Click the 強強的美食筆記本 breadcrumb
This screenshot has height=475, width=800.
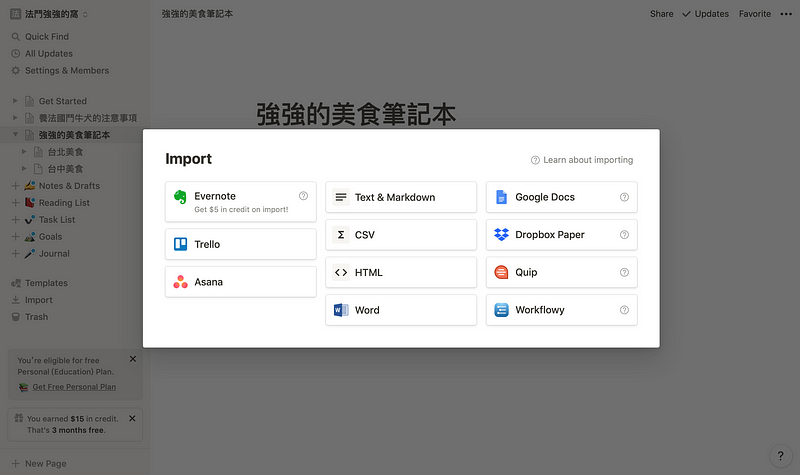tap(197, 14)
